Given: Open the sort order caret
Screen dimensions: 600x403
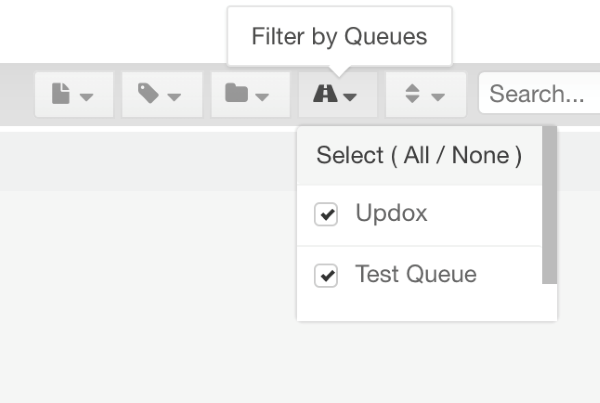Looking at the screenshot, I should (438, 97).
